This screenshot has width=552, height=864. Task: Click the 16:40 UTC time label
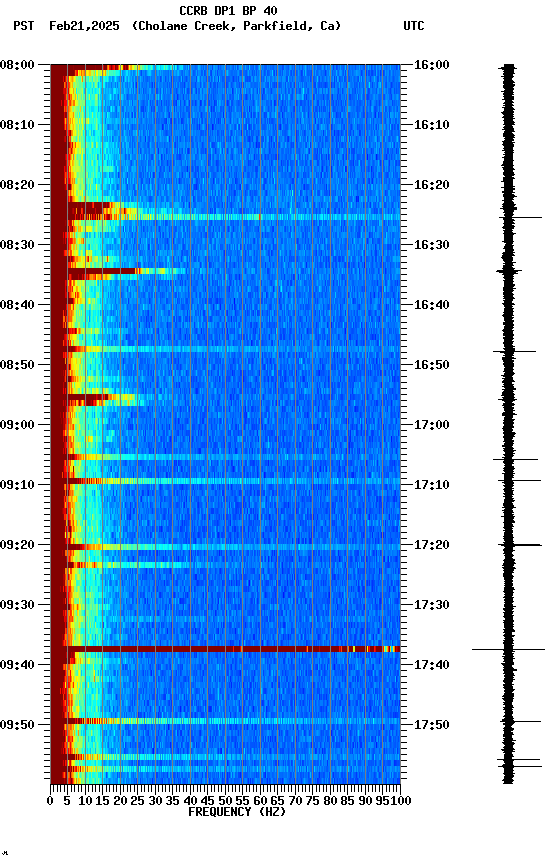click(431, 305)
